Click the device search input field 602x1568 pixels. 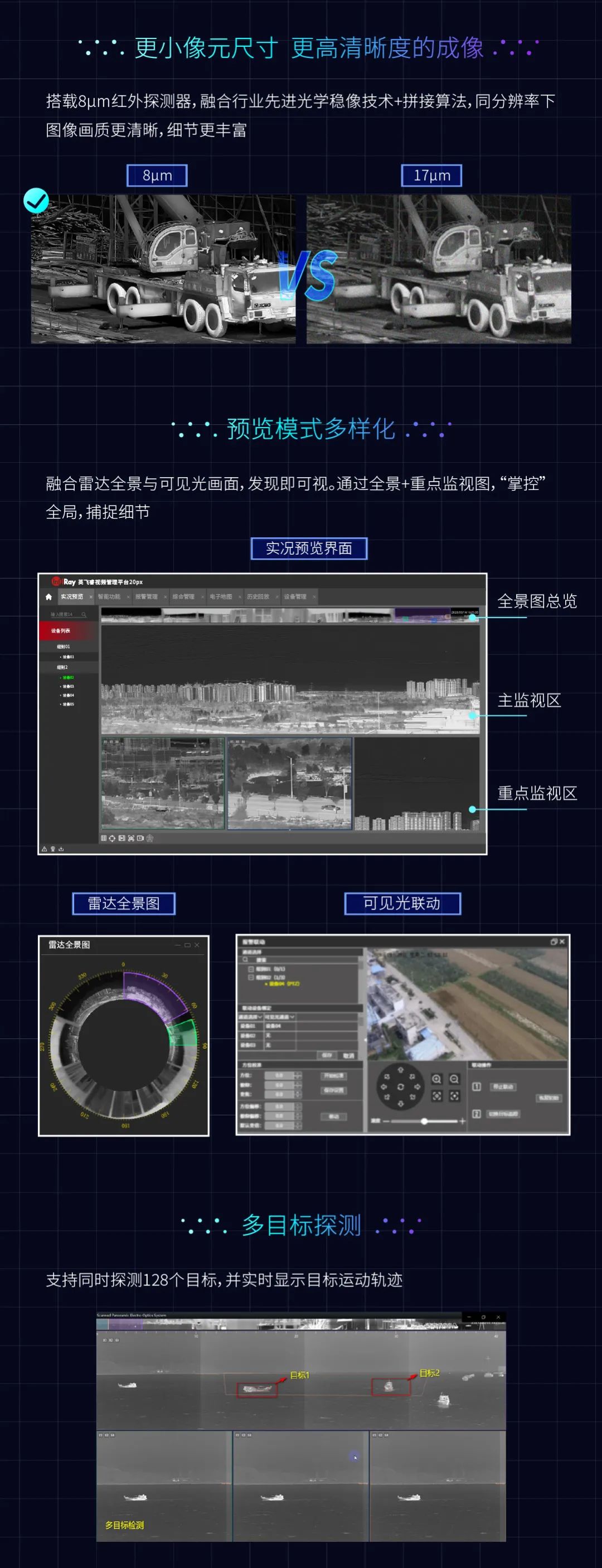pyautogui.click(x=68, y=615)
